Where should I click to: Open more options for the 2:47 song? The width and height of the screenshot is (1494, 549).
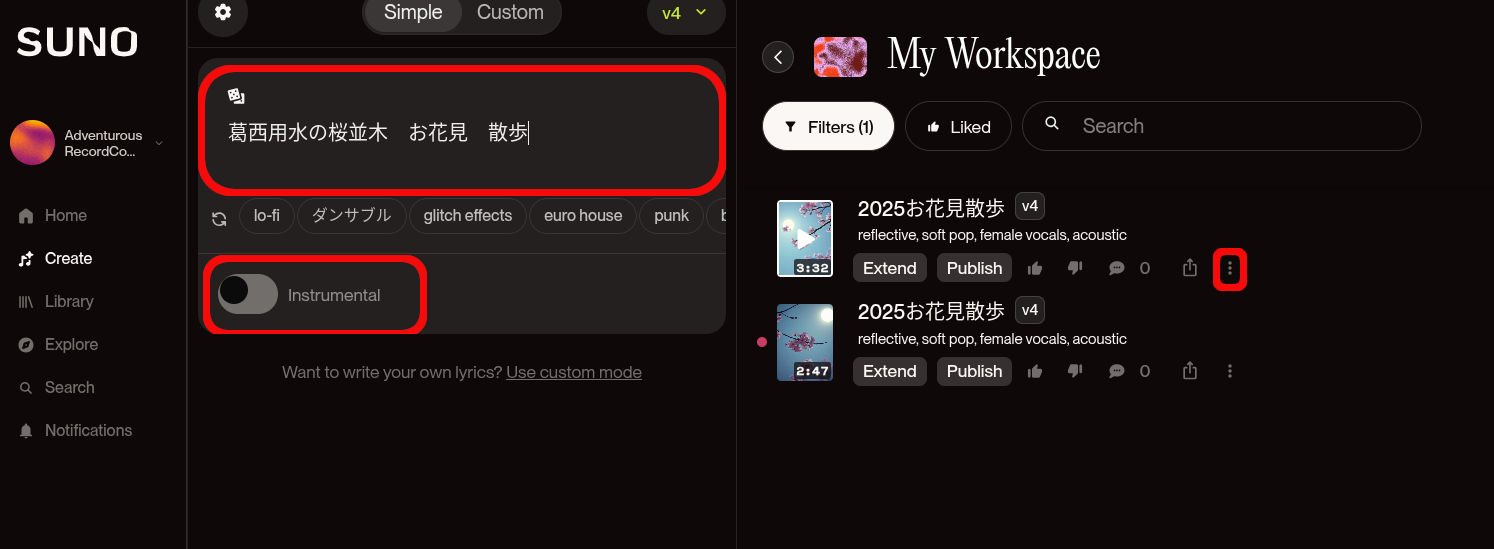(1230, 371)
